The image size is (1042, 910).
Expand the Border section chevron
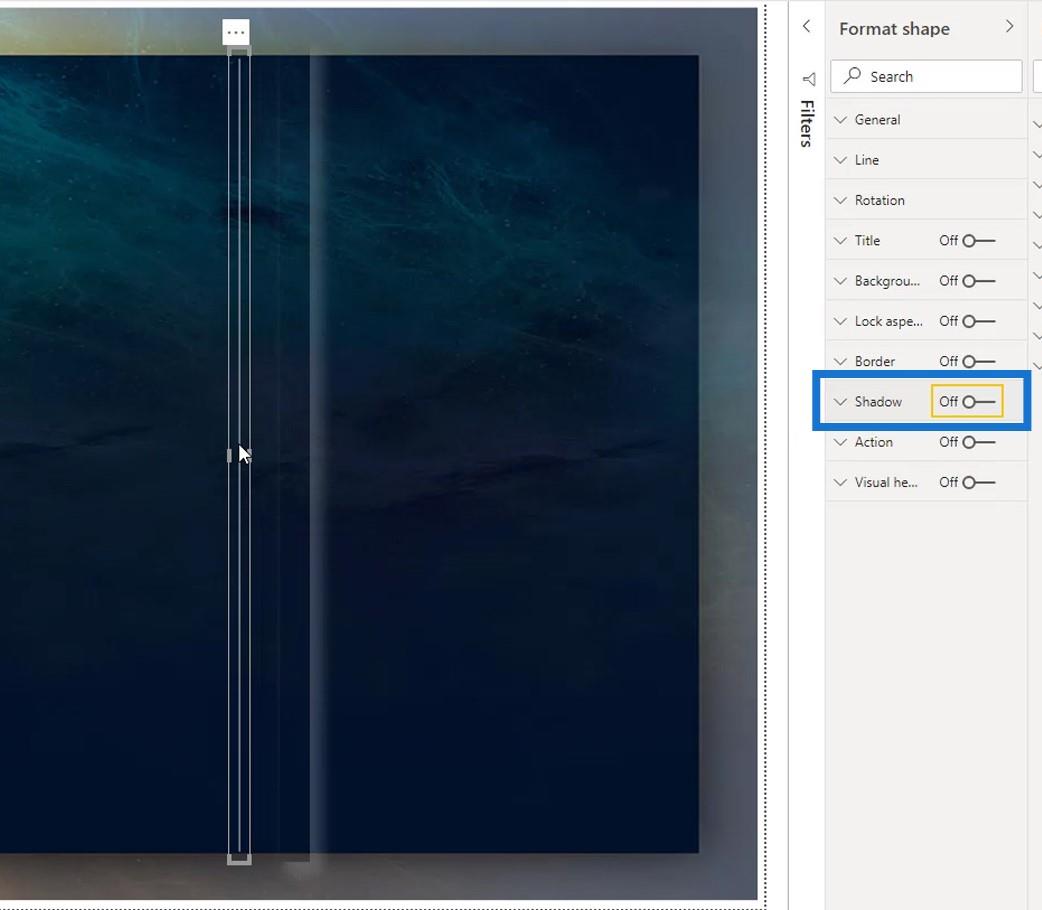[x=841, y=362]
